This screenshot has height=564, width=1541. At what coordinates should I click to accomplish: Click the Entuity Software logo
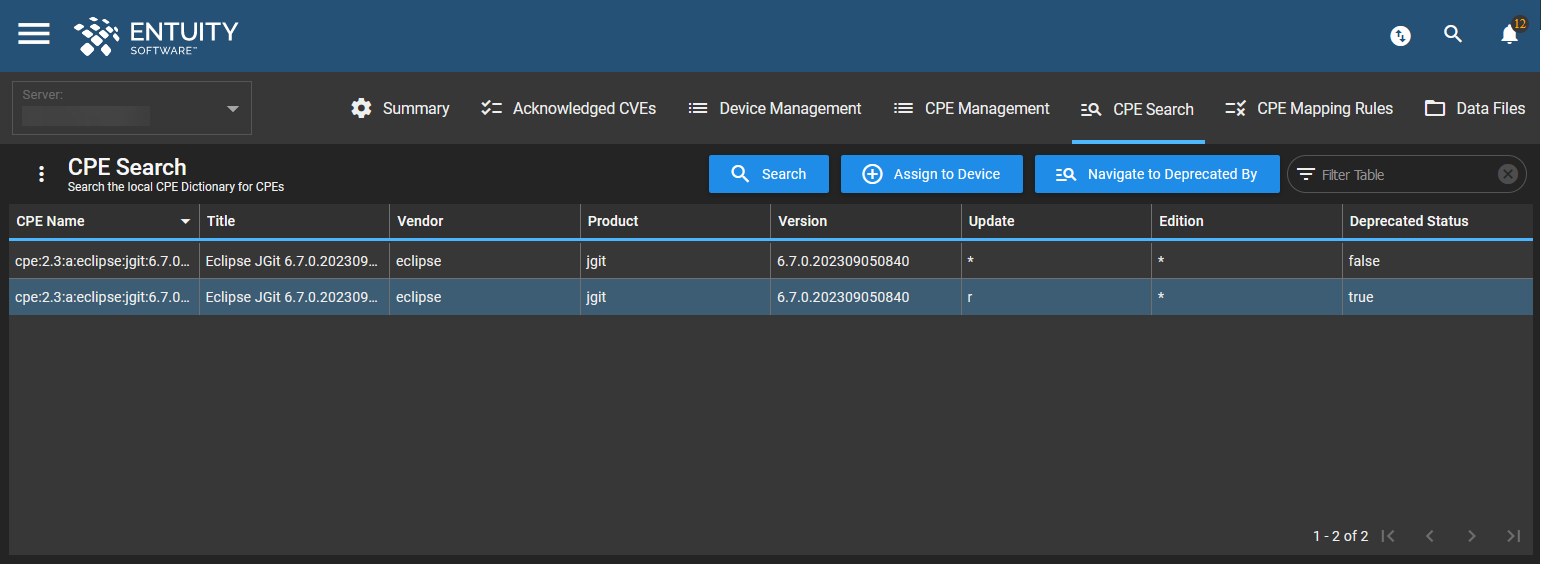point(157,36)
